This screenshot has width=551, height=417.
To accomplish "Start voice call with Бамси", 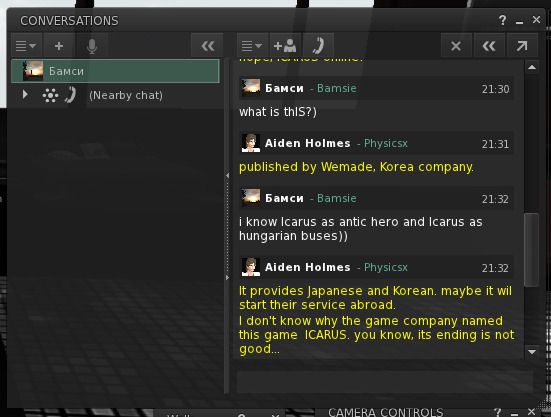I will (x=318, y=46).
